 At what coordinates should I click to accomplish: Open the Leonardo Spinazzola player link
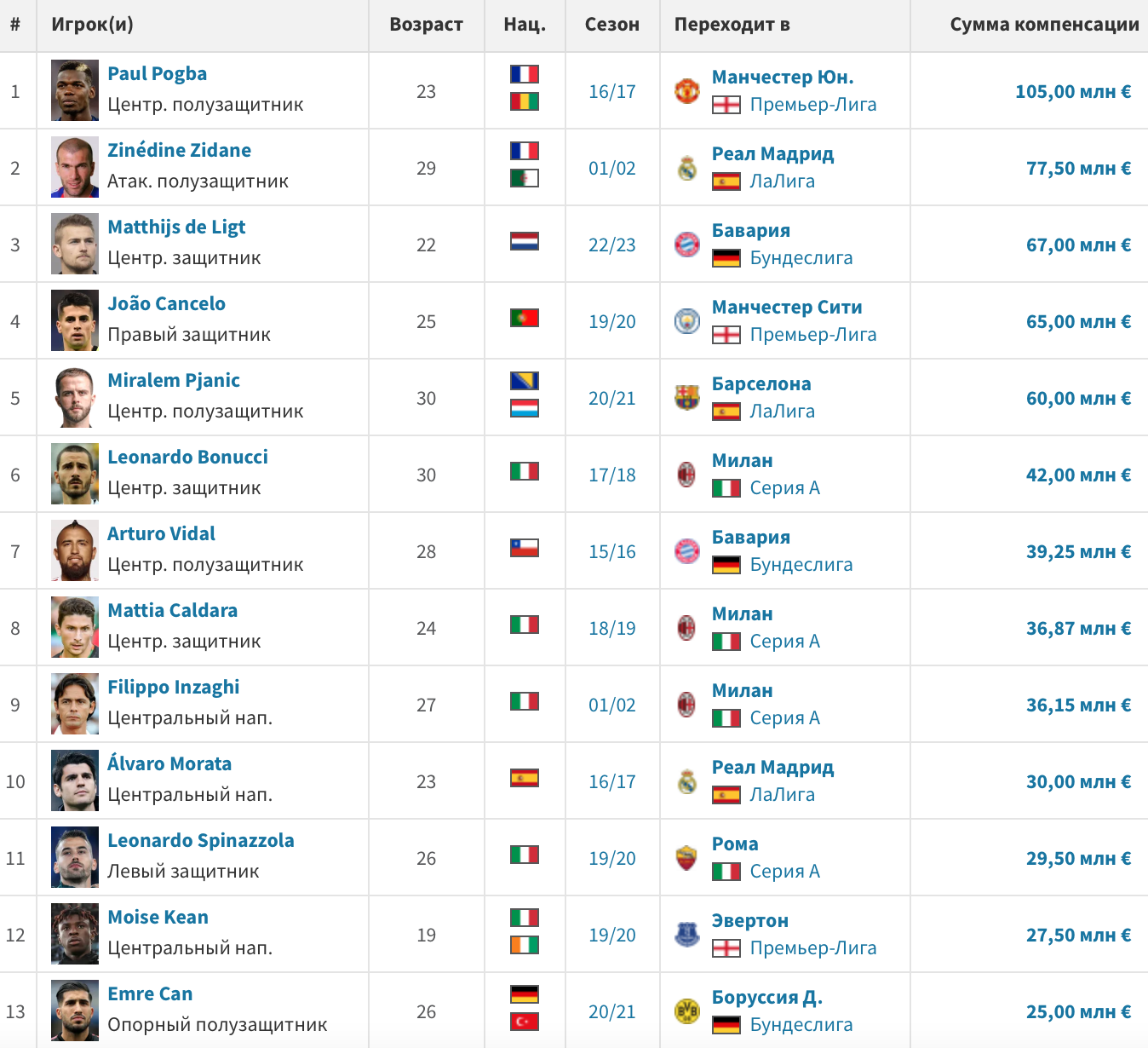tap(201, 840)
